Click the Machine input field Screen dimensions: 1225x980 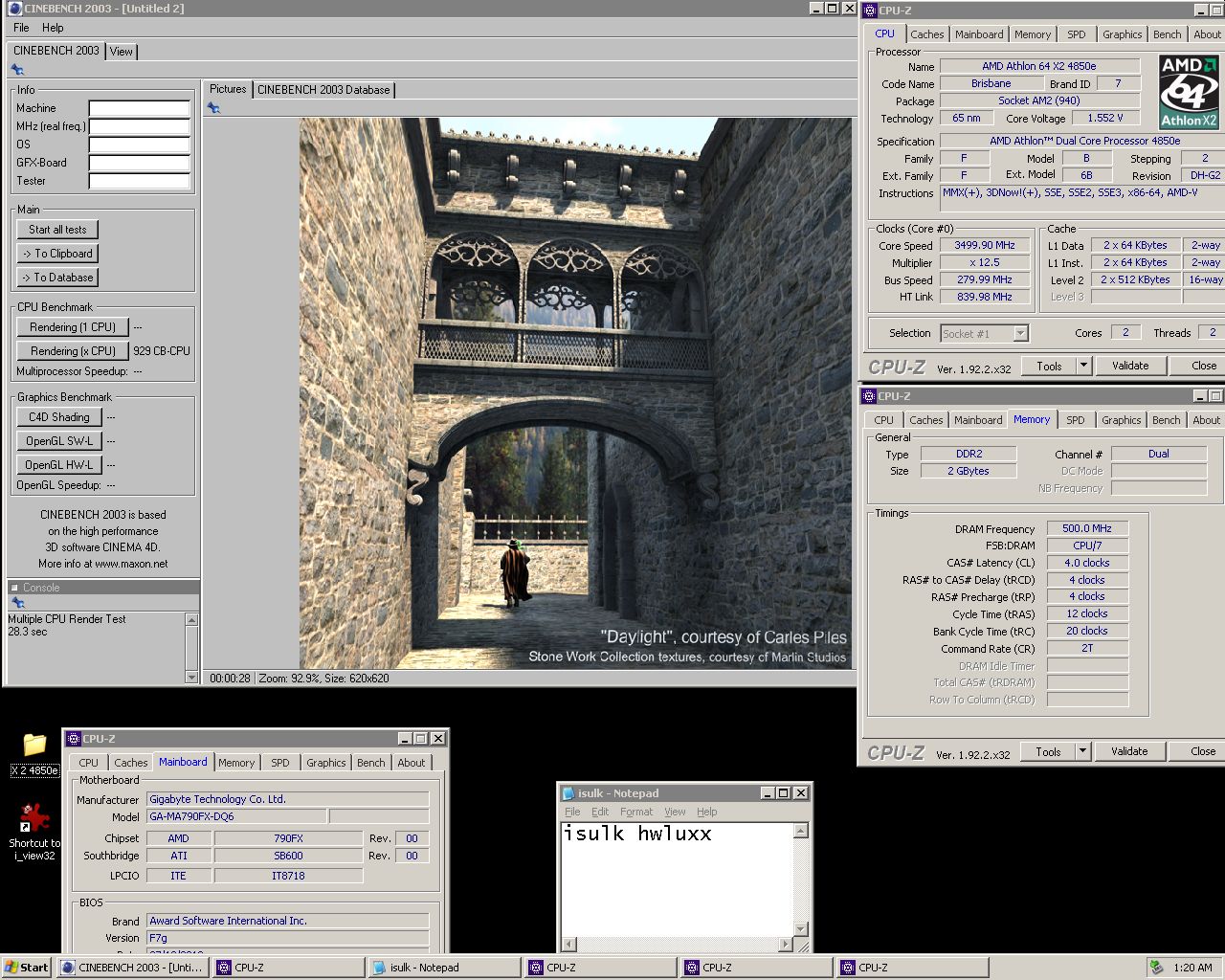tap(140, 108)
